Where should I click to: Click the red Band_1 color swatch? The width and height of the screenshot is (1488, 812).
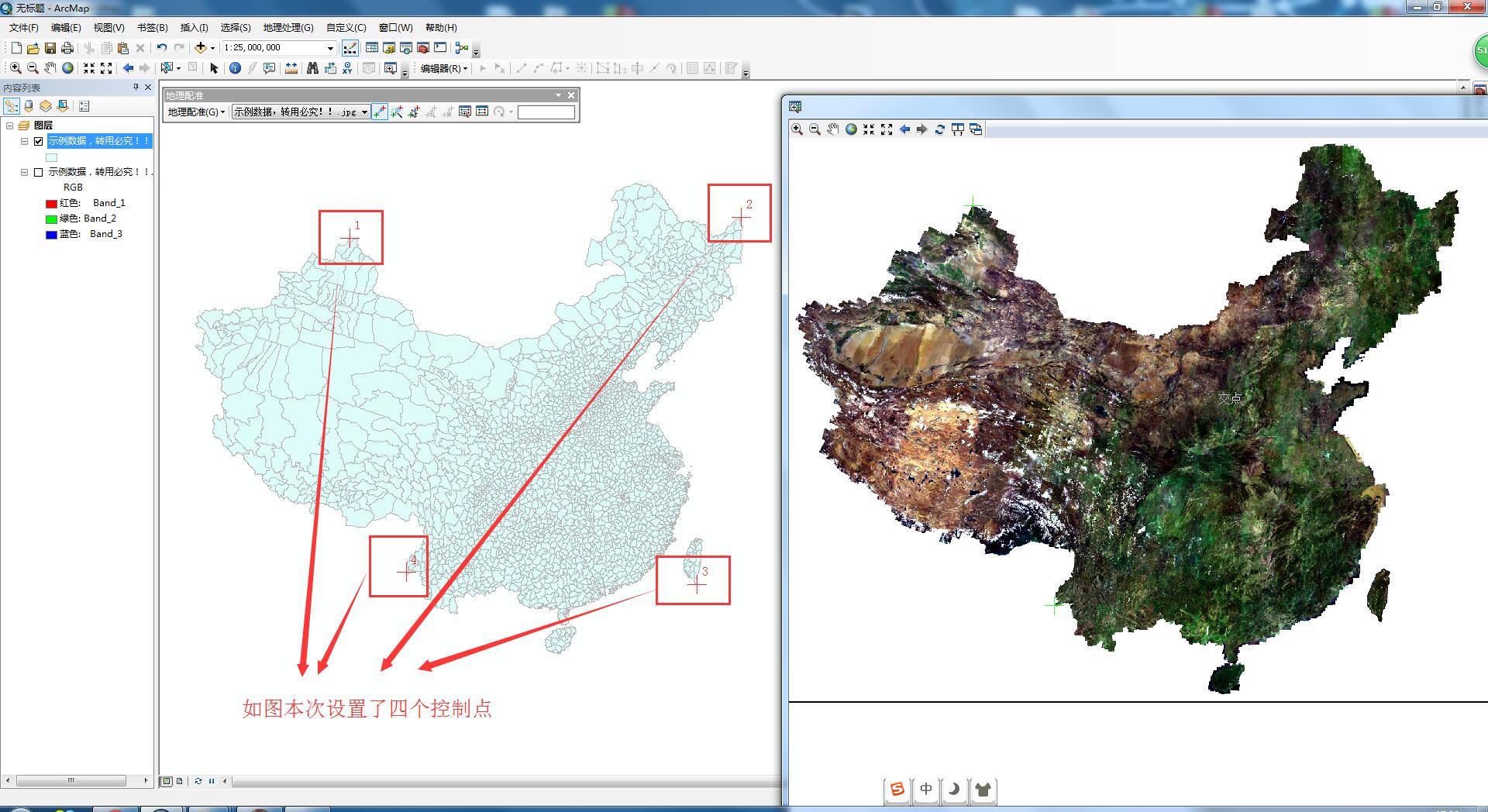pyautogui.click(x=51, y=204)
